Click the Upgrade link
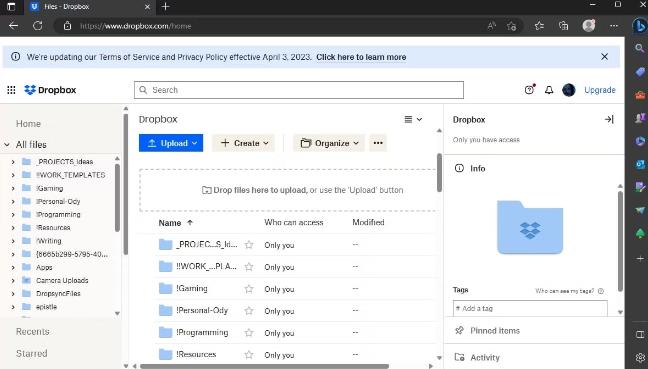648x369 pixels. click(x=600, y=90)
